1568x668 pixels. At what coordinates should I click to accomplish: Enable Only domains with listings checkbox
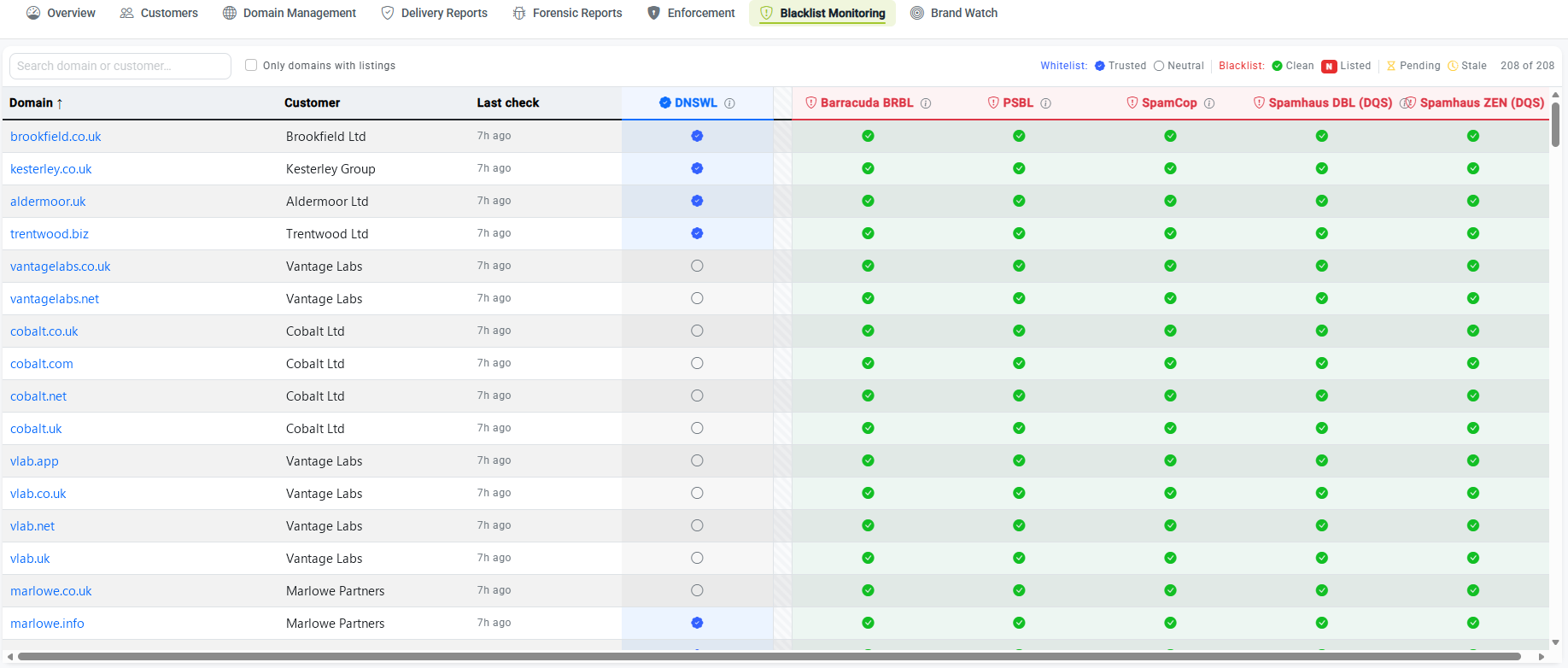251,65
